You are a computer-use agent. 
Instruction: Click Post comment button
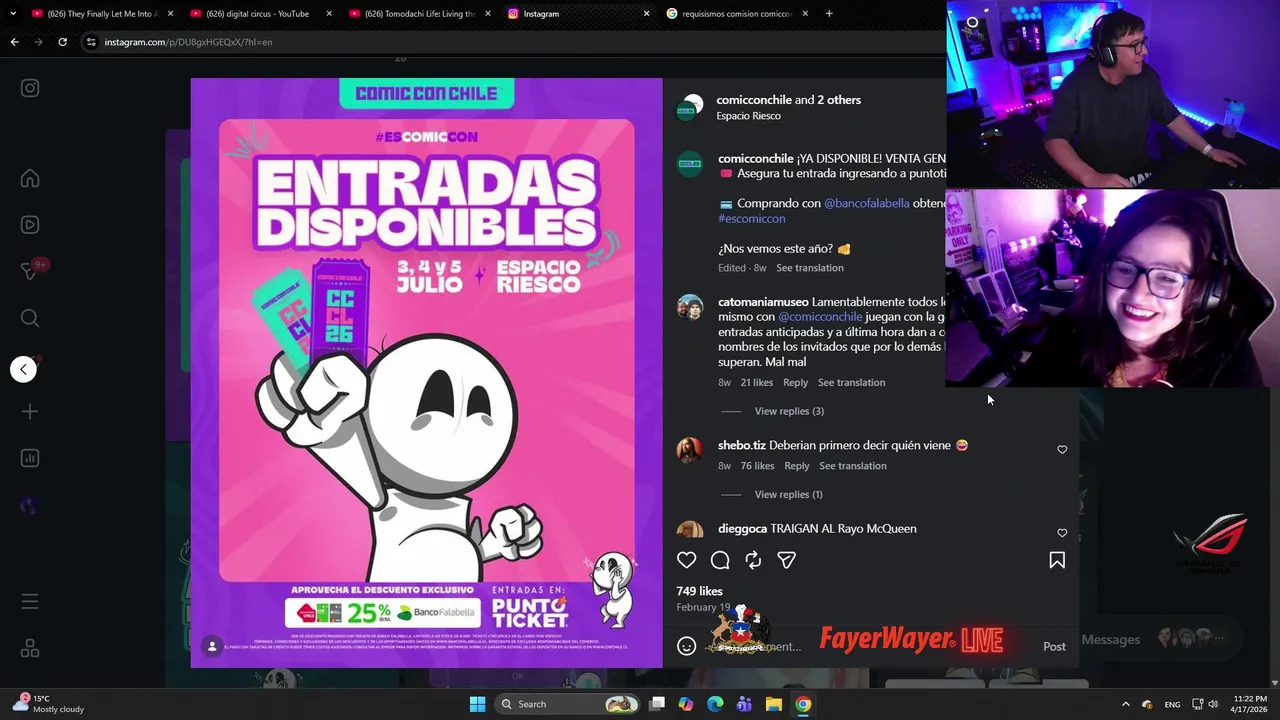pos(1054,646)
